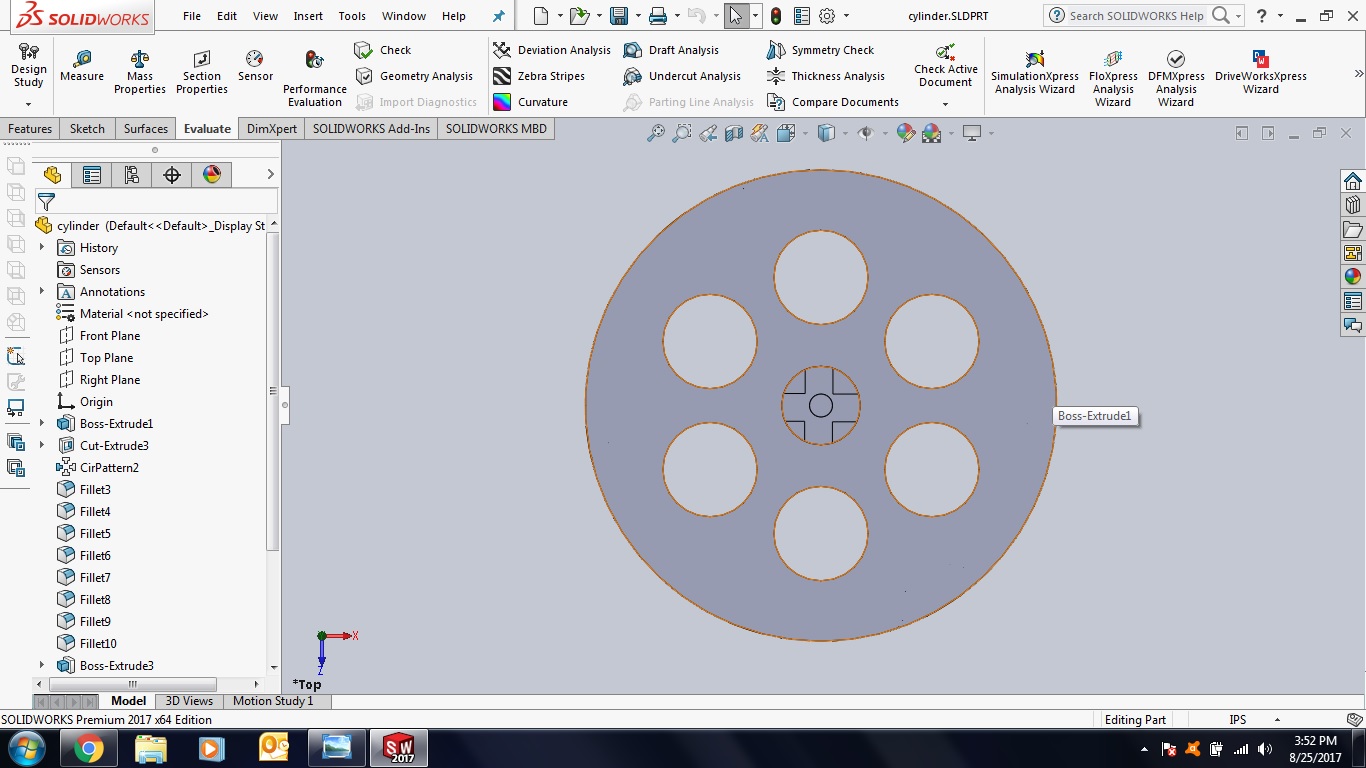Switch to the PropertyManager tab
The height and width of the screenshot is (768, 1366).
point(92,175)
